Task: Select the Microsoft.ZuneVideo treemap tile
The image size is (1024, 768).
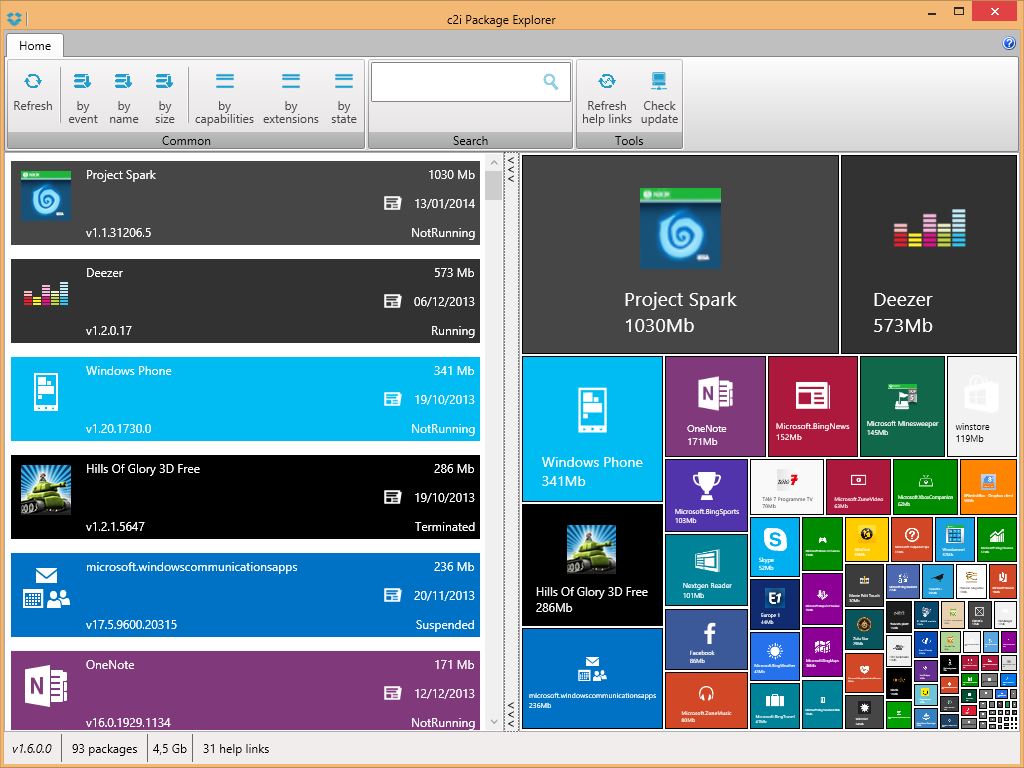Action: [858, 487]
